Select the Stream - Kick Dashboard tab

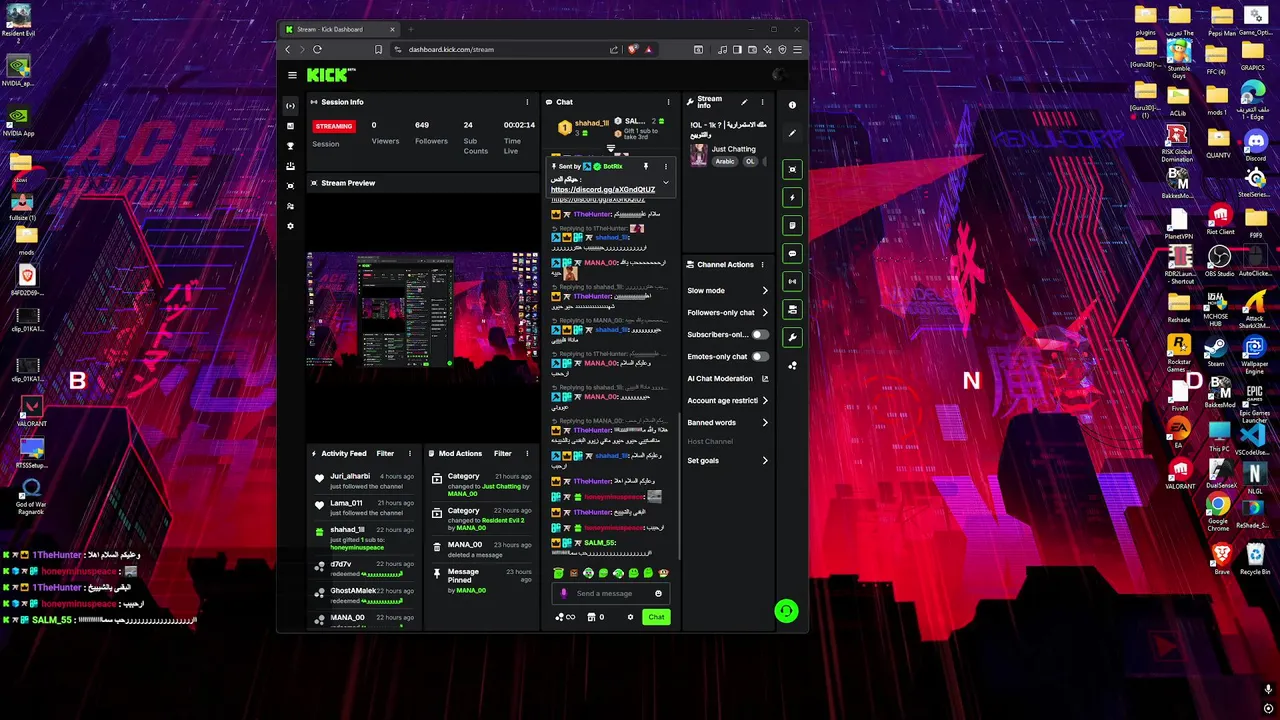pos(340,29)
